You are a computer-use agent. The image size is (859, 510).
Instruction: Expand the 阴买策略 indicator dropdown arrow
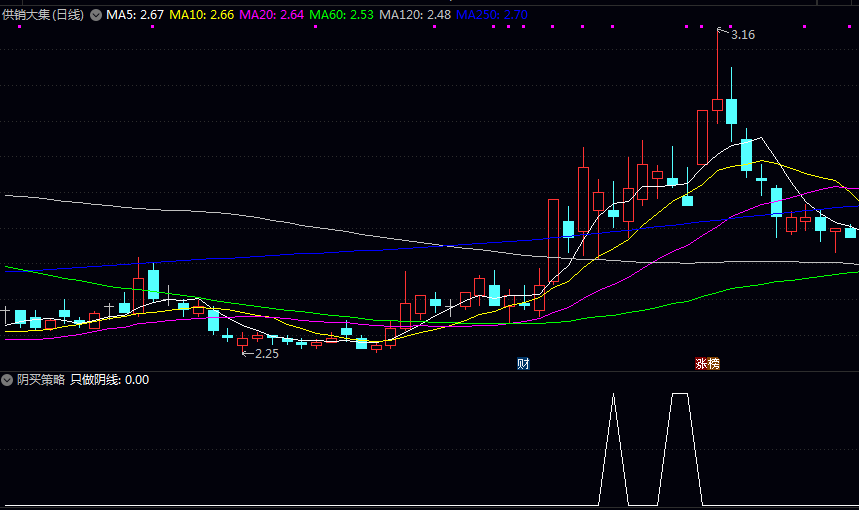click(x=8, y=380)
